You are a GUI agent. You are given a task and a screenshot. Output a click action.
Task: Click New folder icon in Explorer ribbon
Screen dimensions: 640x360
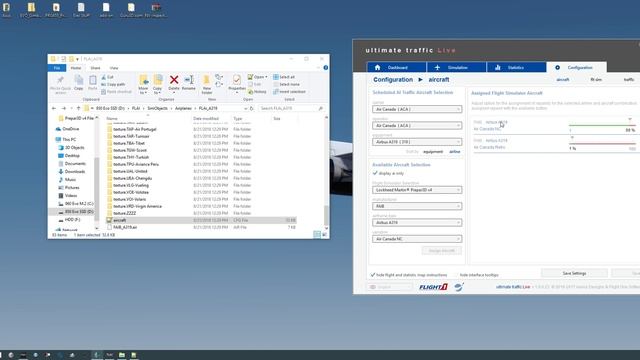(207, 80)
